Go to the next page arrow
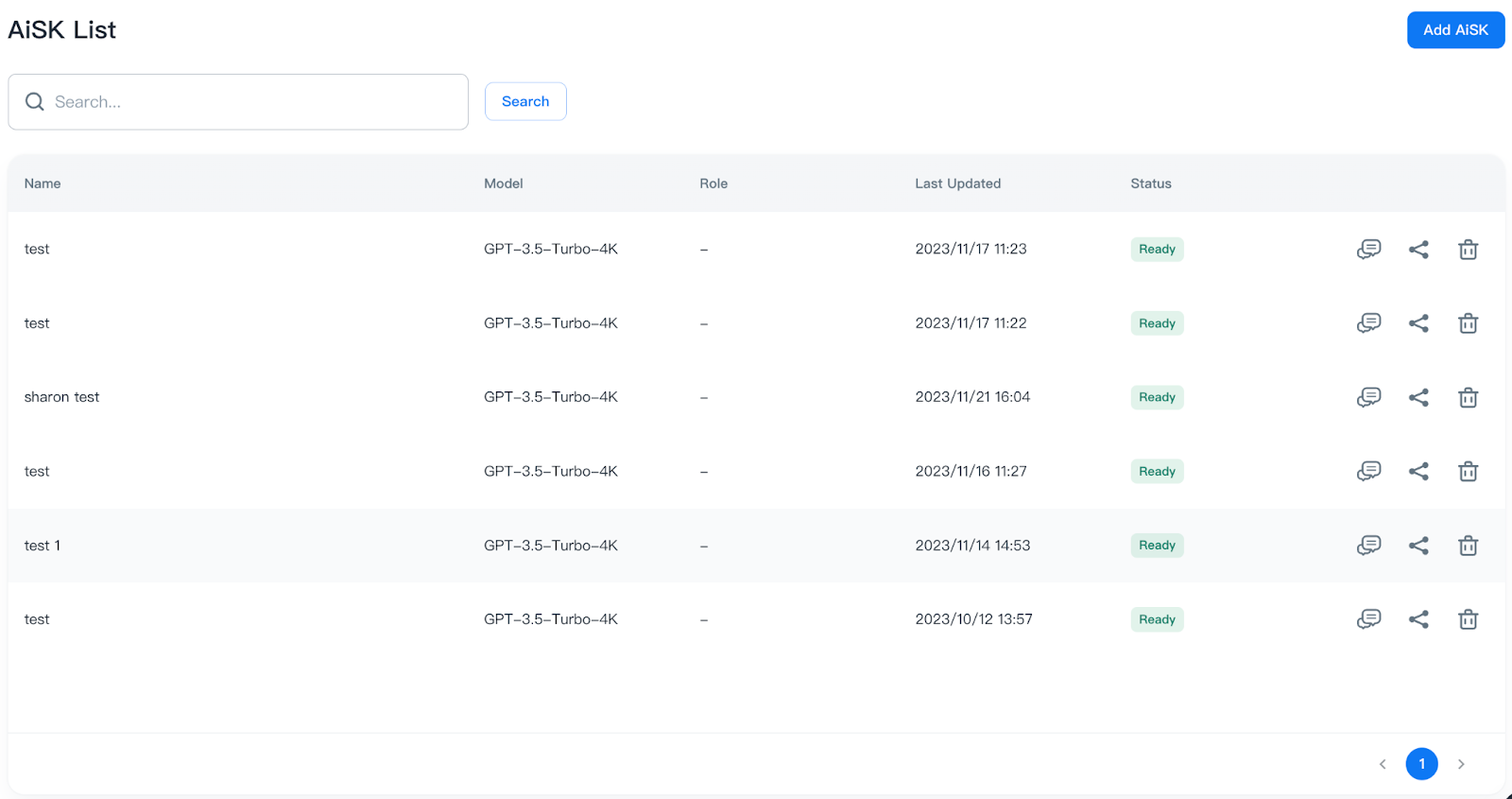The height and width of the screenshot is (799, 1512). 1461,764
